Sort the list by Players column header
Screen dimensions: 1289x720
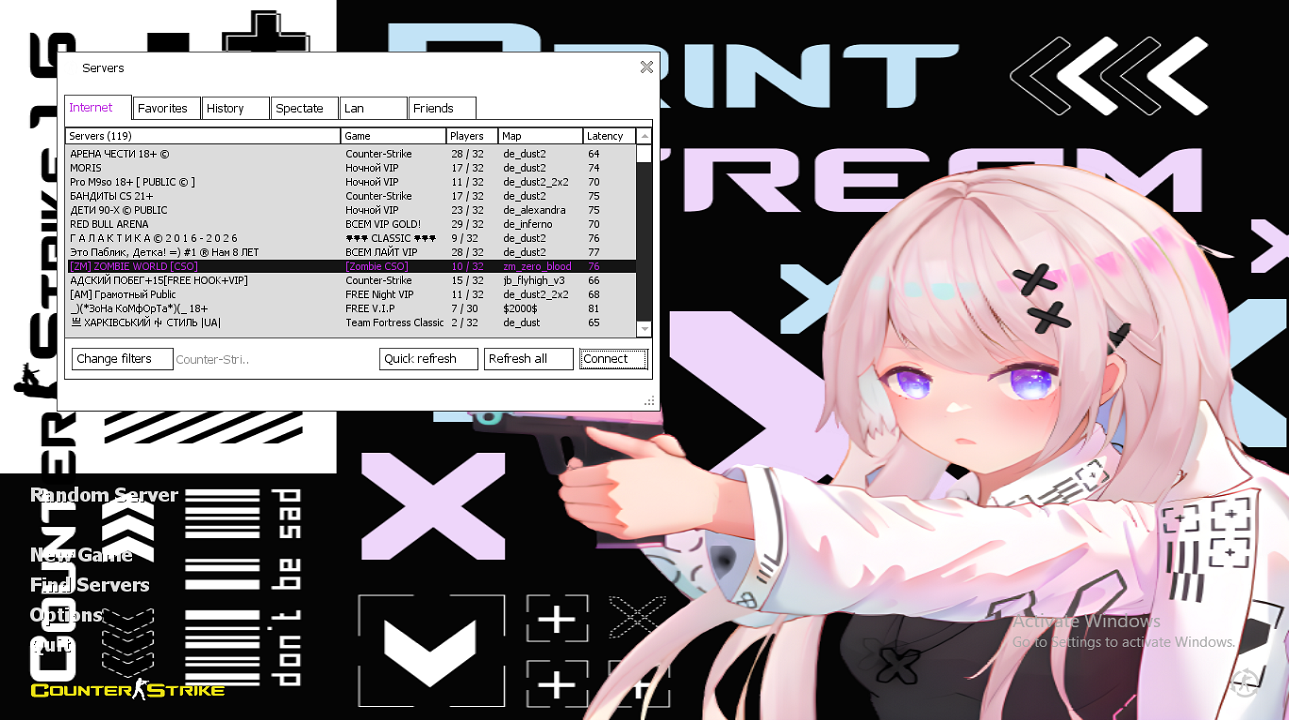[x=472, y=136]
